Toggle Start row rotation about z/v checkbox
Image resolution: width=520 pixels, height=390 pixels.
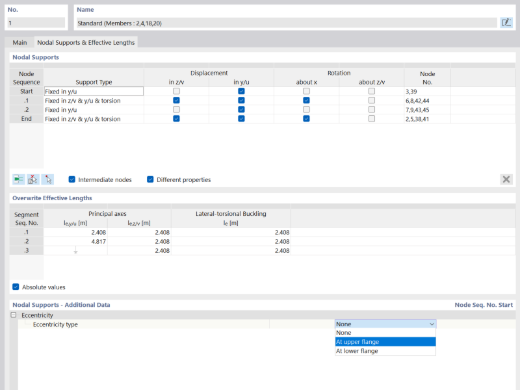point(371,91)
